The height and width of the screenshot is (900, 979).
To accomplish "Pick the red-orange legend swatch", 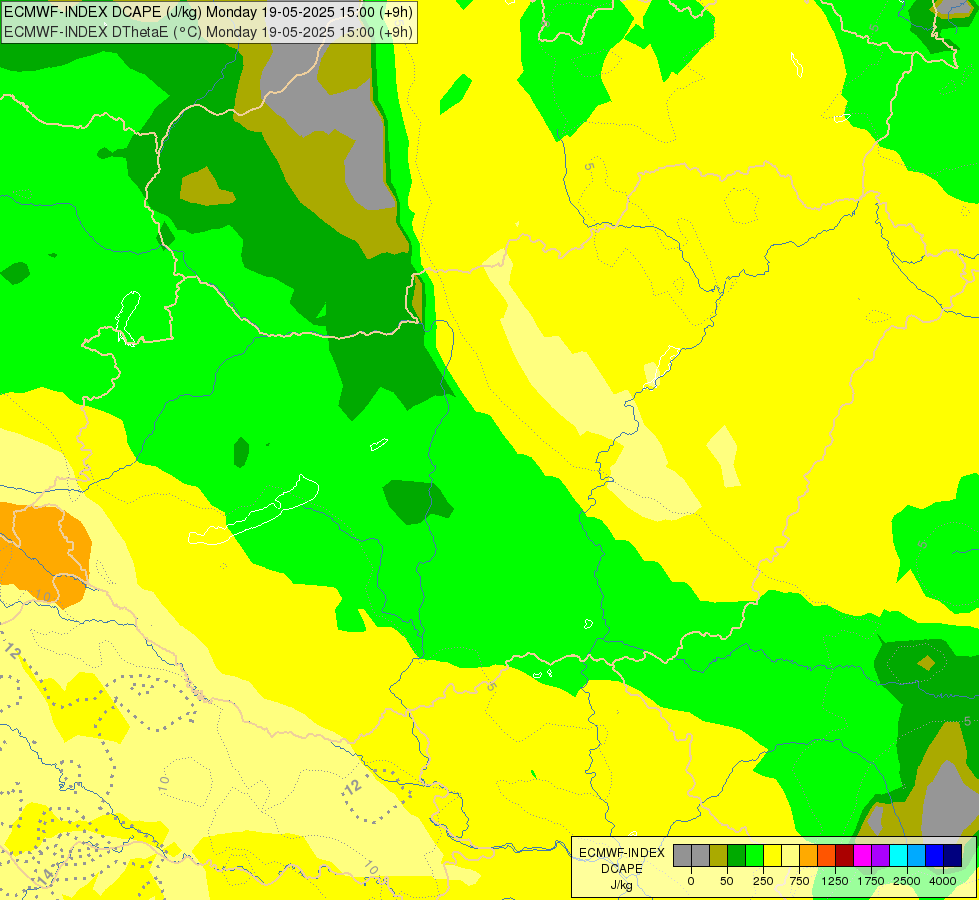I will tap(827, 856).
